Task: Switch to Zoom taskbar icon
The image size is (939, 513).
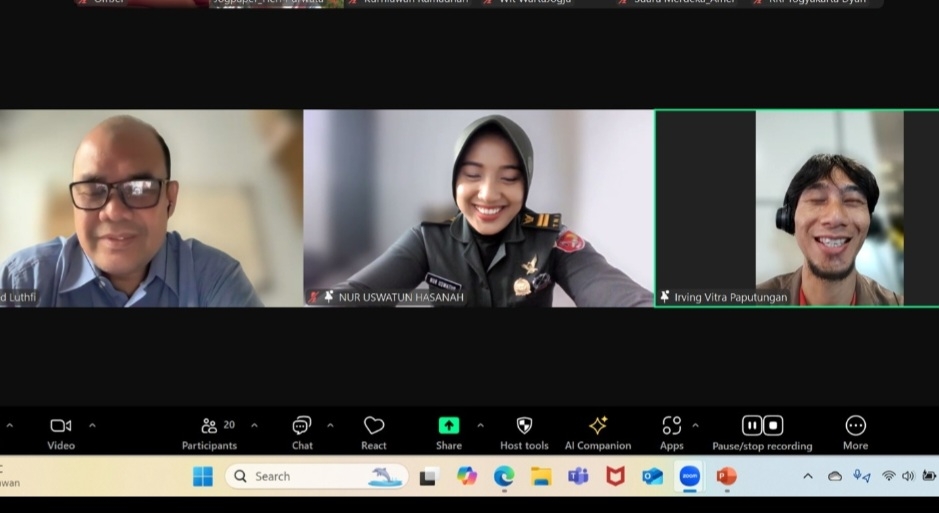Action: tap(690, 476)
